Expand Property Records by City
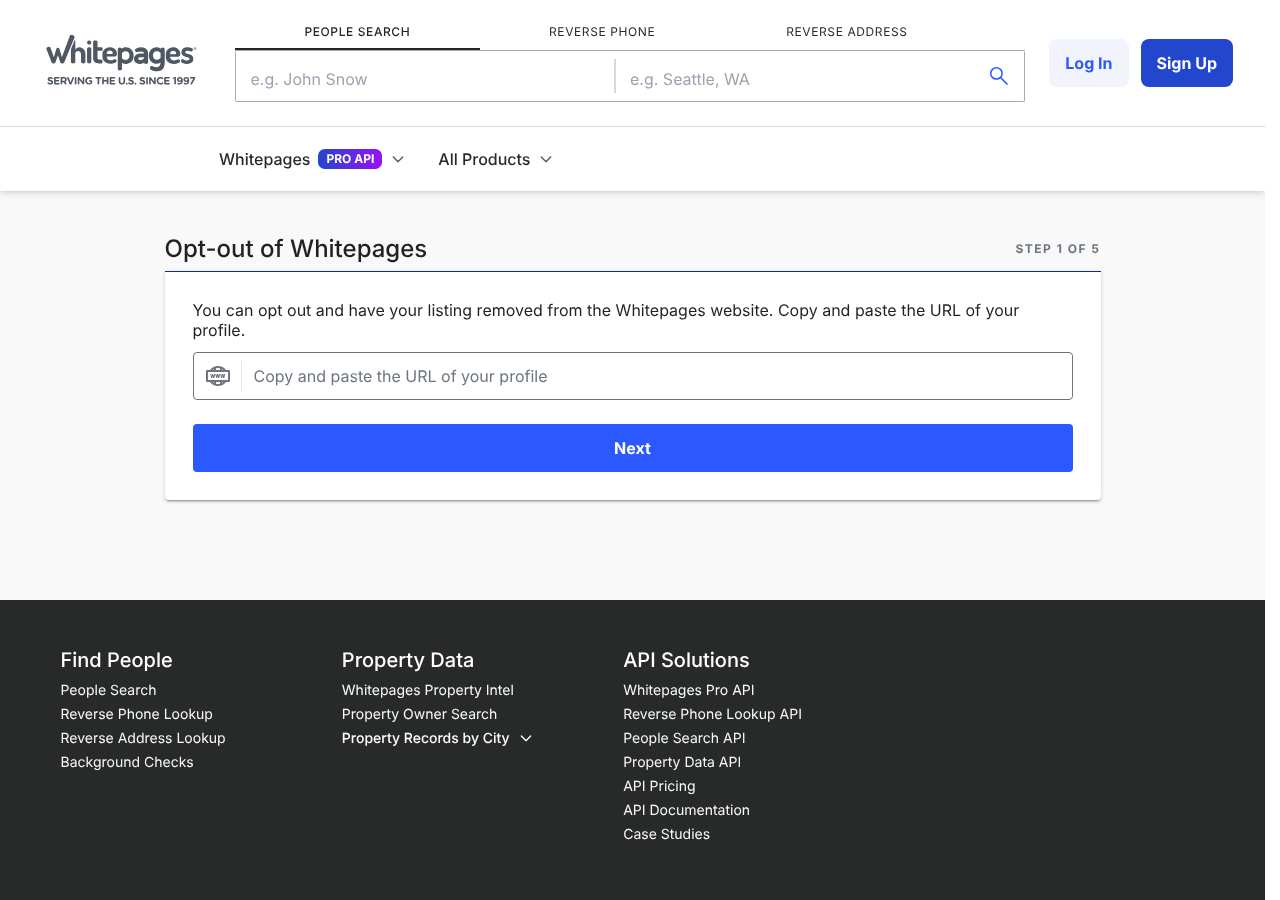The width and height of the screenshot is (1280, 900). pos(437,738)
